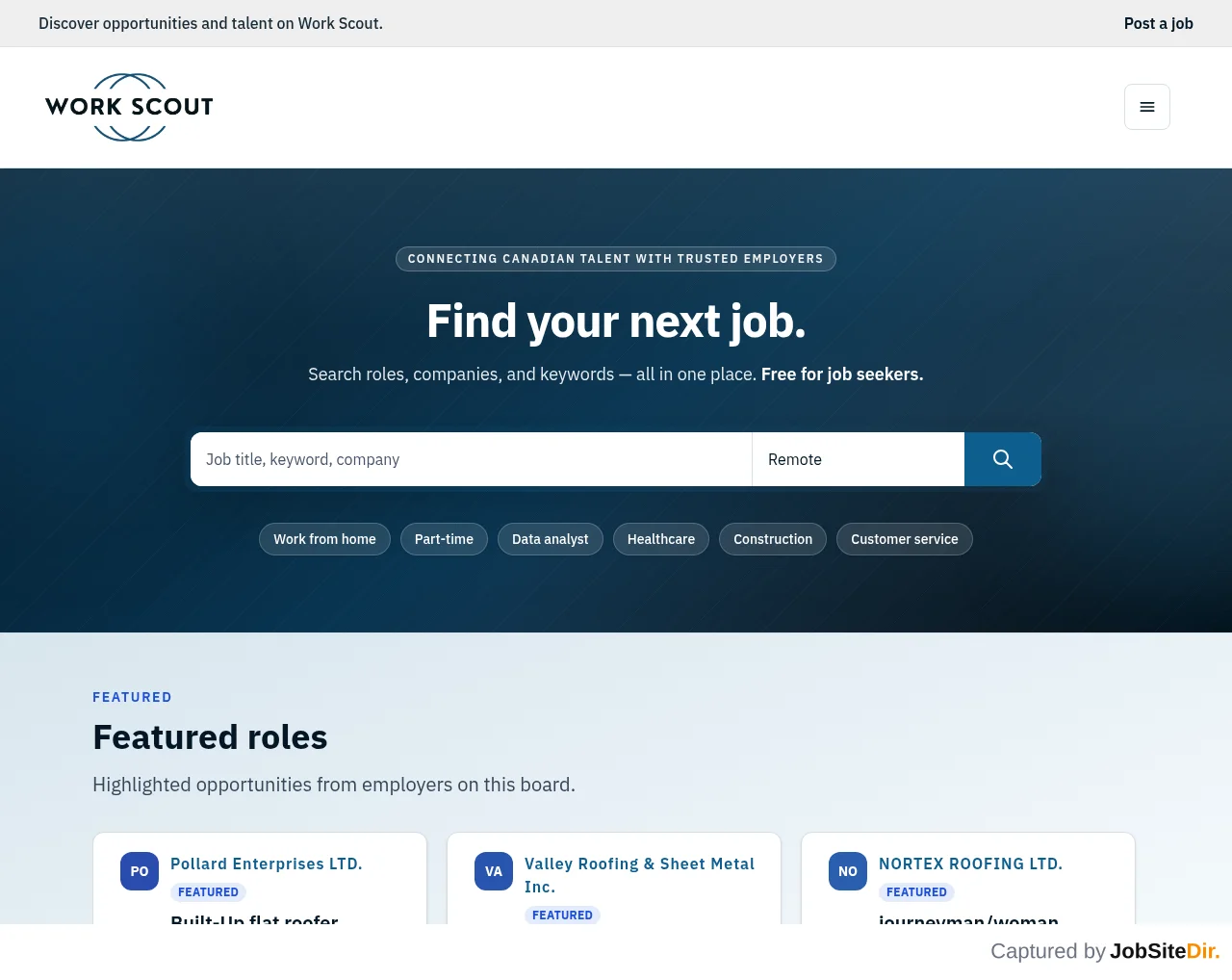This screenshot has width=1232, height=980.
Task: Open Valley Roofing & Sheet Metal Inc. link
Action: (x=639, y=875)
